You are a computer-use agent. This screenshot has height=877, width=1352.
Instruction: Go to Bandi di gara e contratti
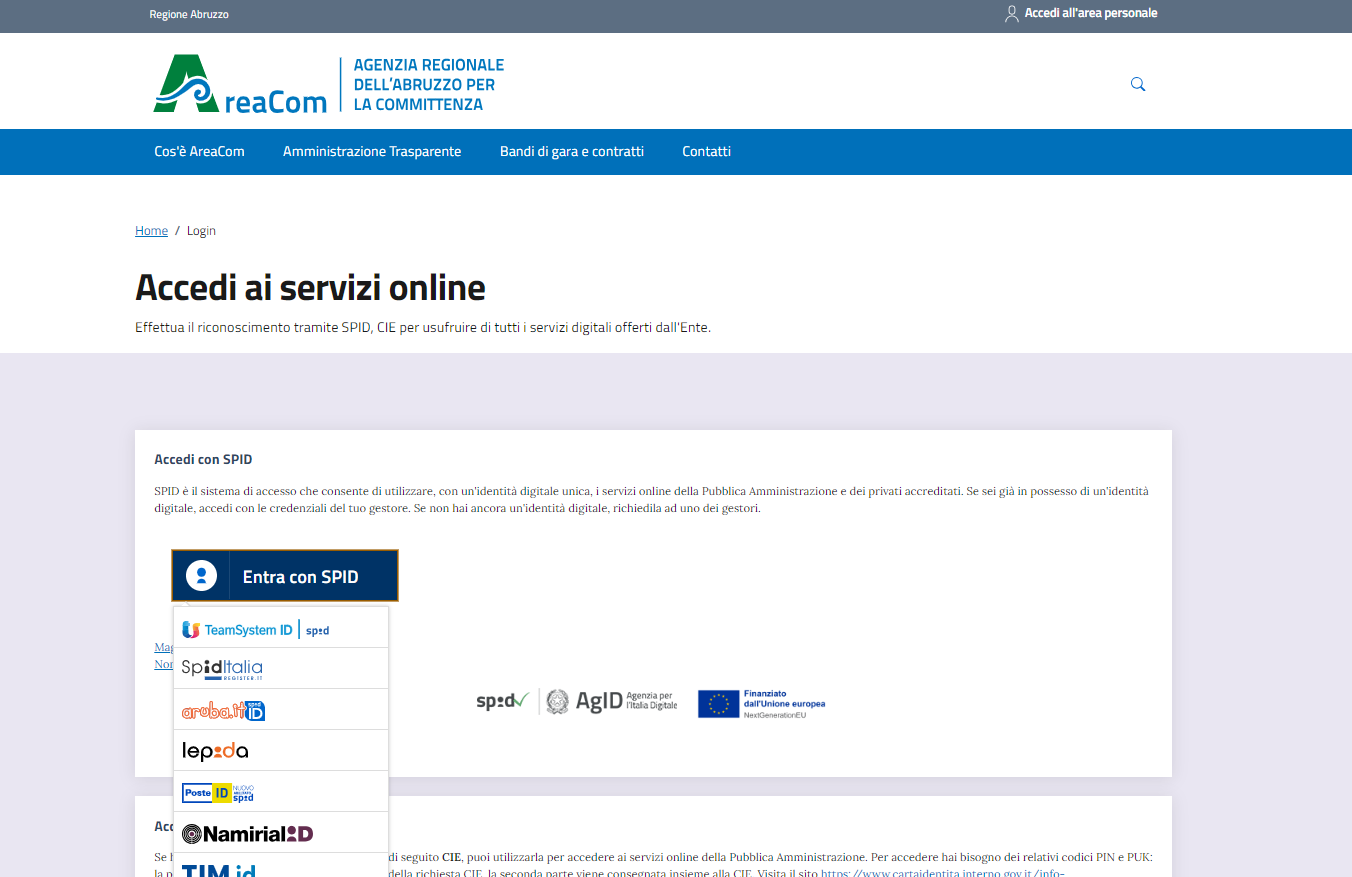tap(572, 152)
